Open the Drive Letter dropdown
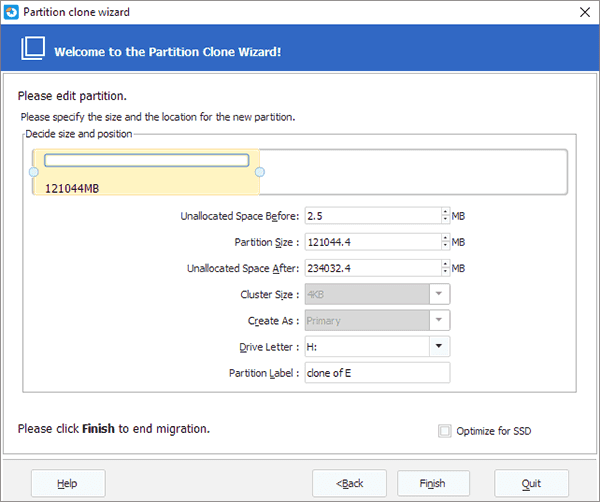The height and width of the screenshot is (502, 600). tap(439, 347)
